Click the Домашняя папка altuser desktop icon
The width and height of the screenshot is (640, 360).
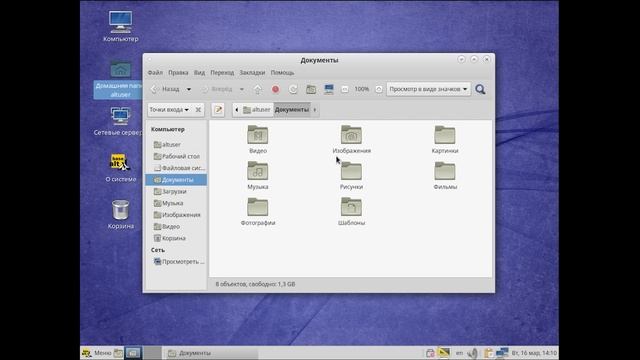(120, 79)
